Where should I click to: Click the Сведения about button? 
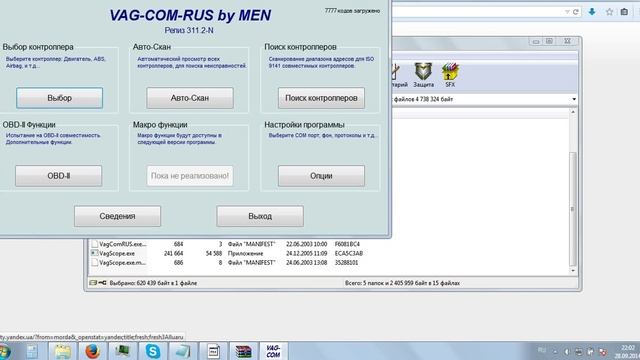[x=118, y=216]
